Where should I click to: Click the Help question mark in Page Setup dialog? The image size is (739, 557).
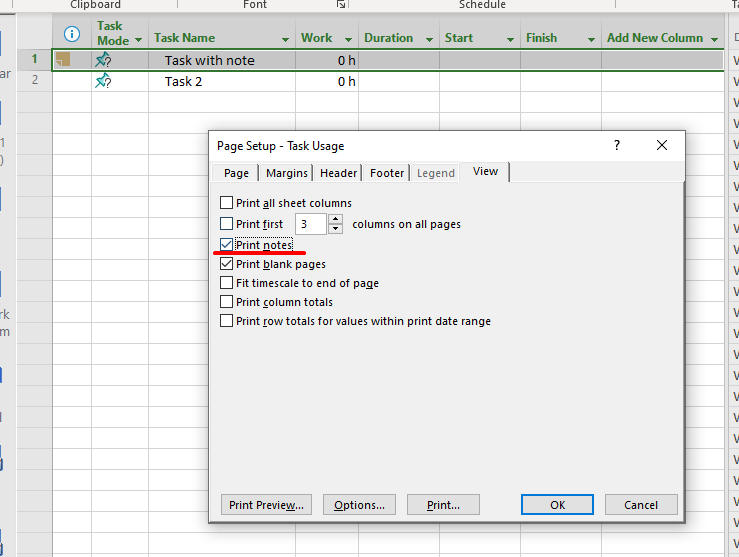coord(616,145)
